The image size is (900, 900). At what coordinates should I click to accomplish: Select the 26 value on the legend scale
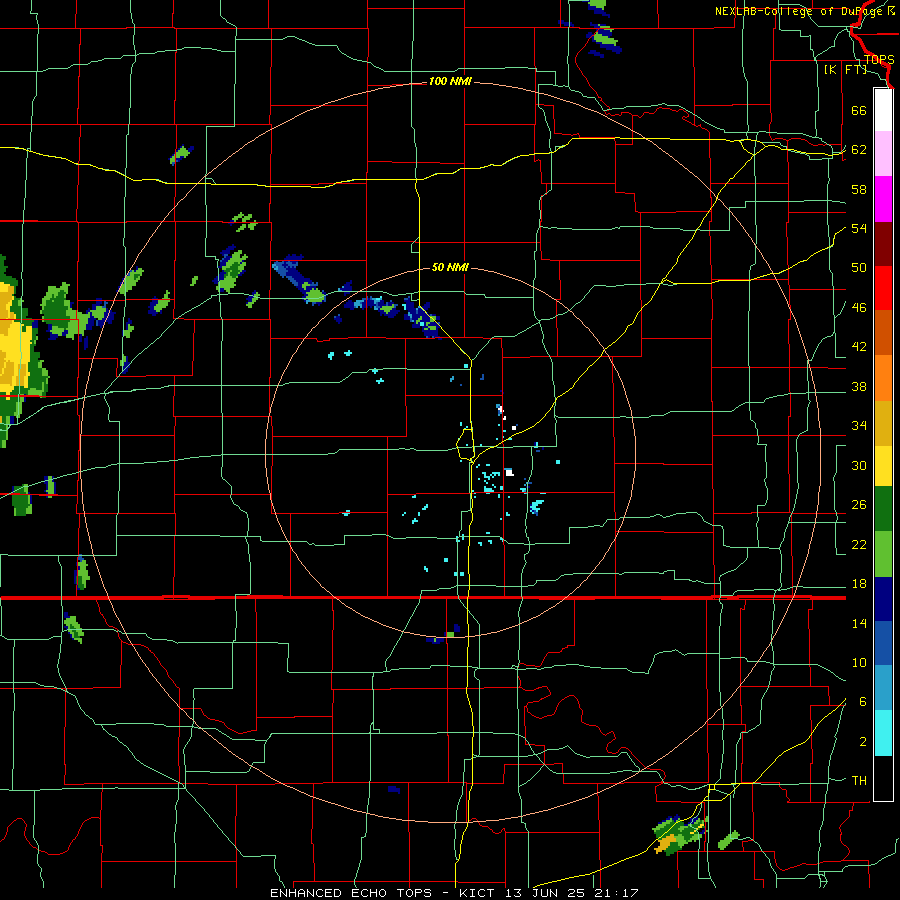click(x=859, y=505)
